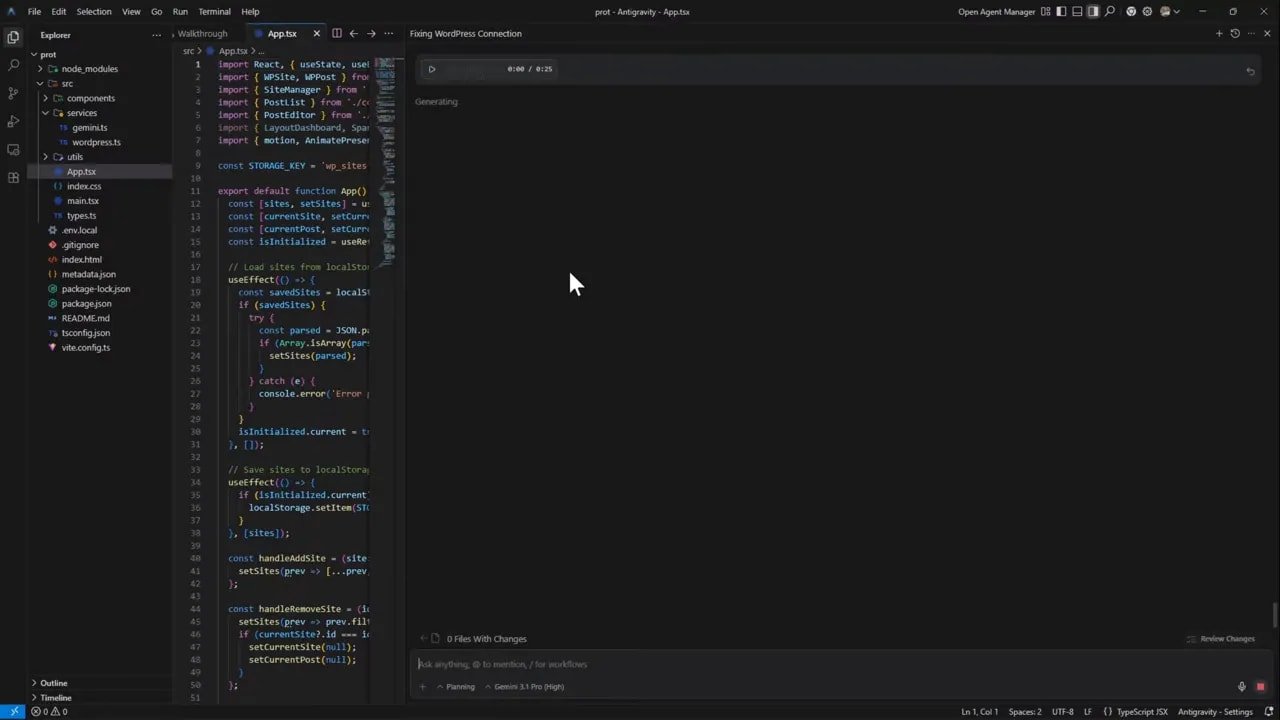Viewport: 1280px width, 720px height.
Task: Open the Search view in the activity bar
Action: pos(13,63)
